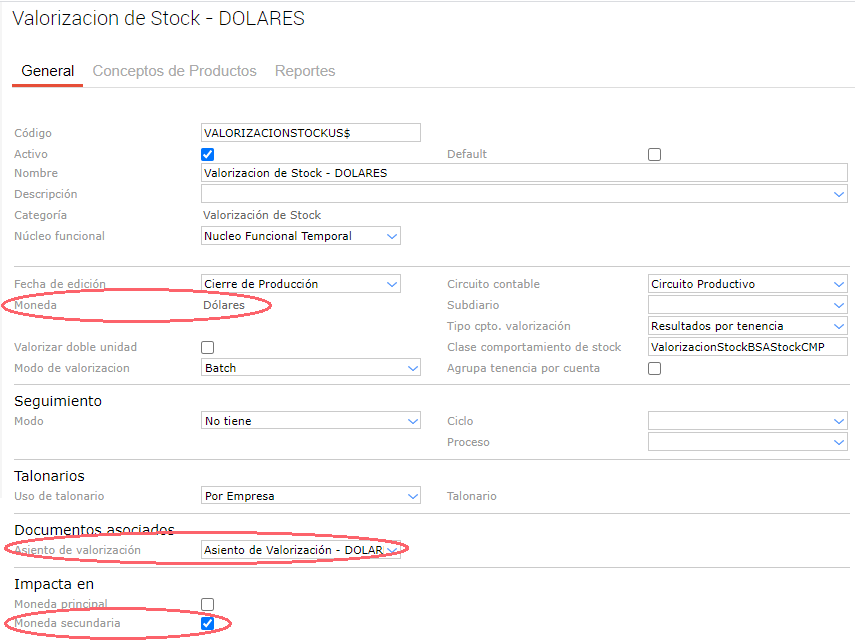The height and width of the screenshot is (641, 861).
Task: Enable the Default checkbox
Action: pos(655,154)
